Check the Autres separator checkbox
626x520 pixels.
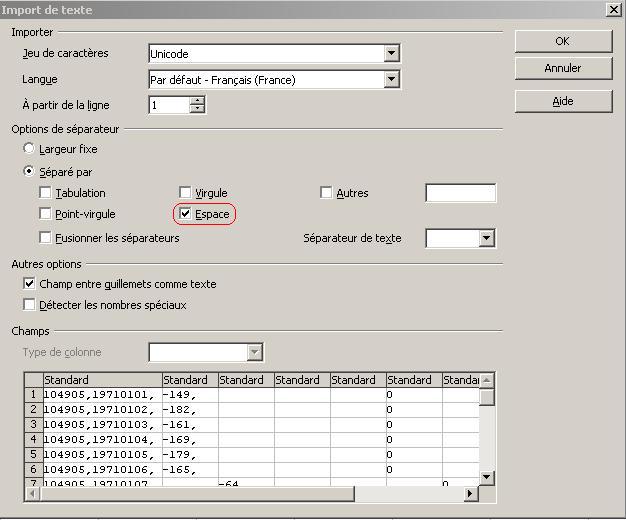point(326,193)
